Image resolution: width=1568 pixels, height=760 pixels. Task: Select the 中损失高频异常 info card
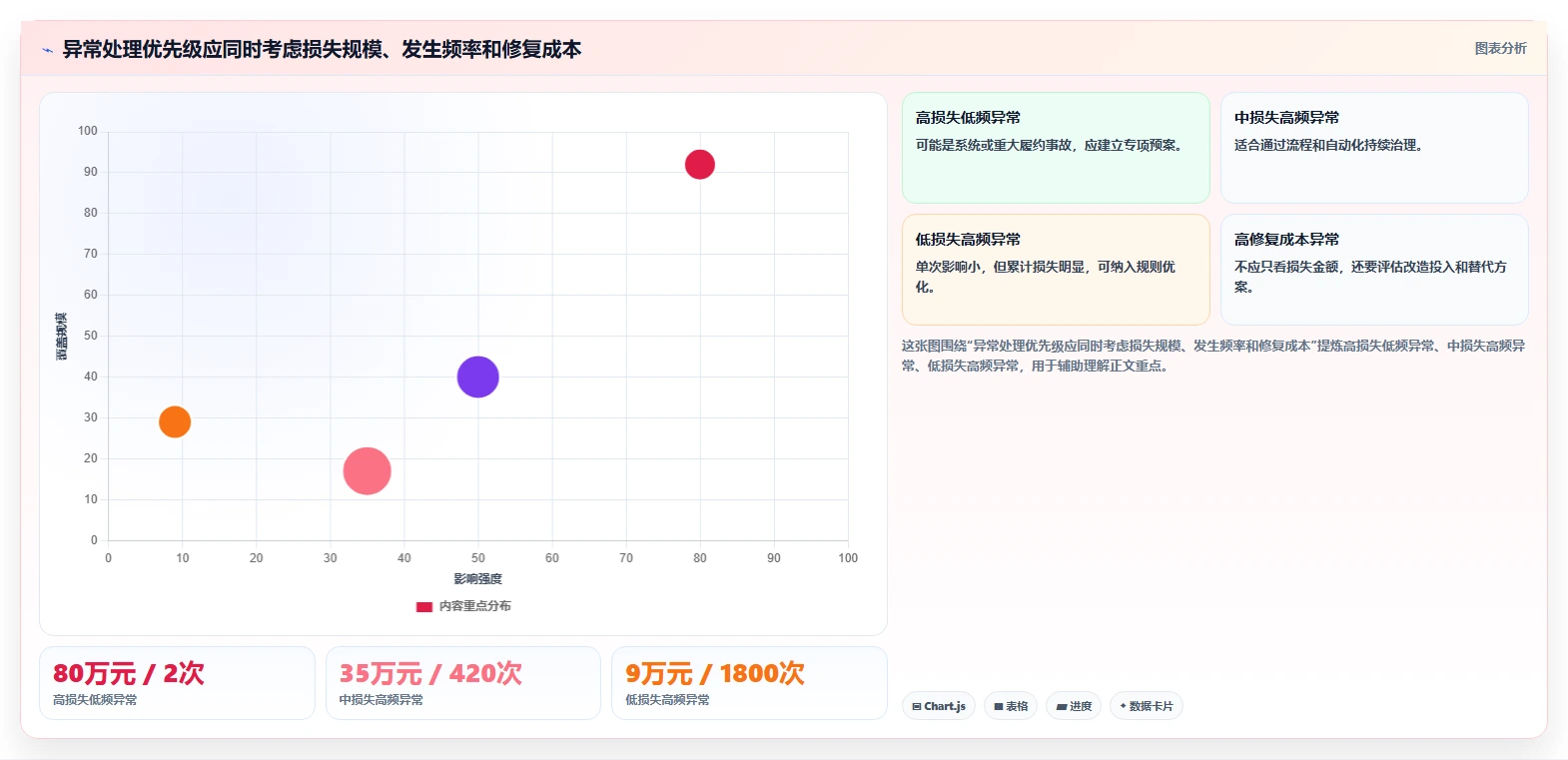tap(1374, 148)
